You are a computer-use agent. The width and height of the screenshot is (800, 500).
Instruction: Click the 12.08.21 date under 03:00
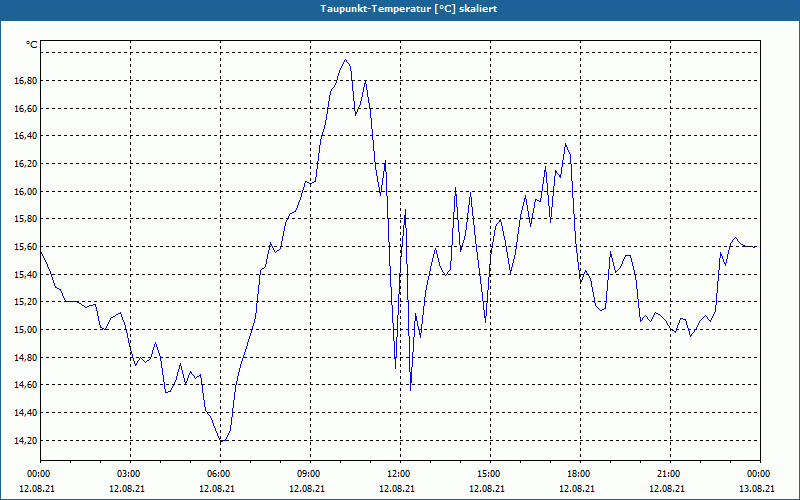[x=129, y=489]
